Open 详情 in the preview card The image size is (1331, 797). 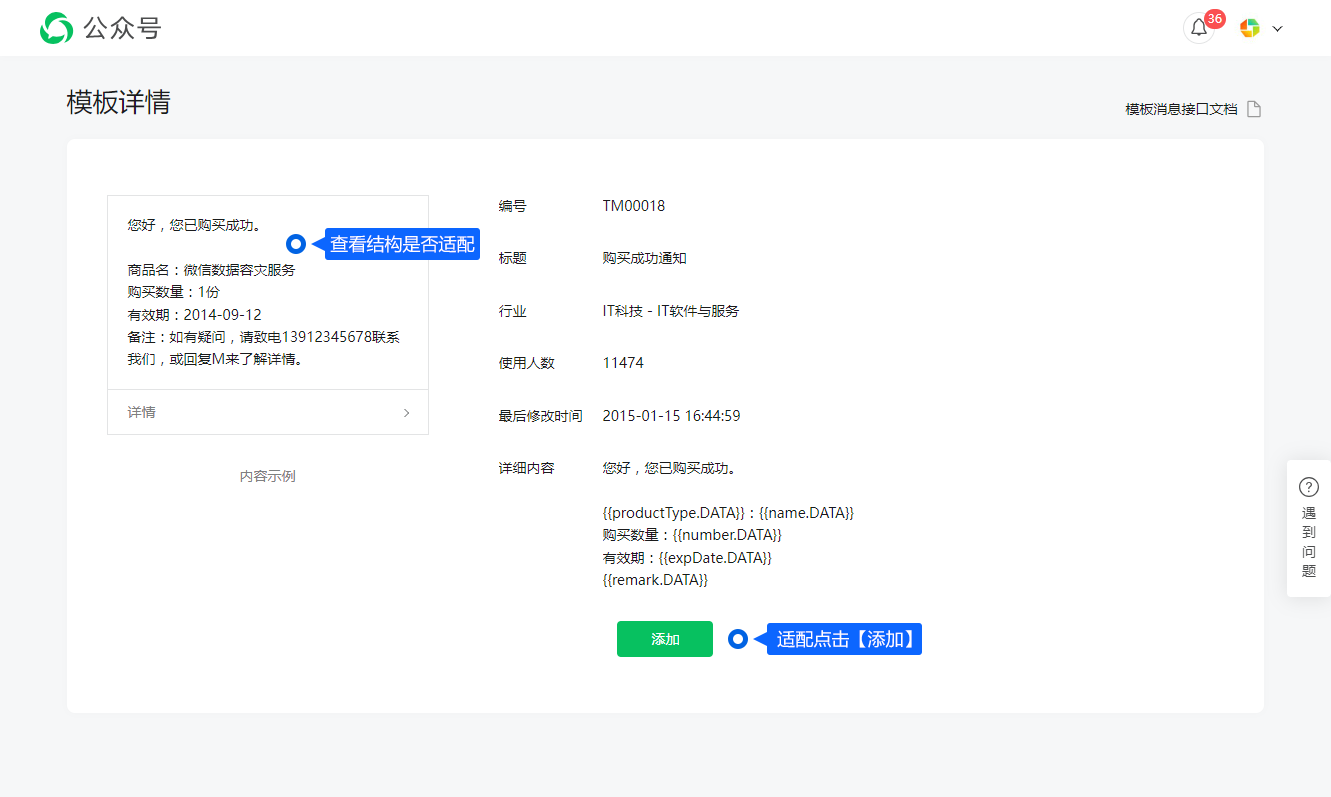click(x=142, y=412)
